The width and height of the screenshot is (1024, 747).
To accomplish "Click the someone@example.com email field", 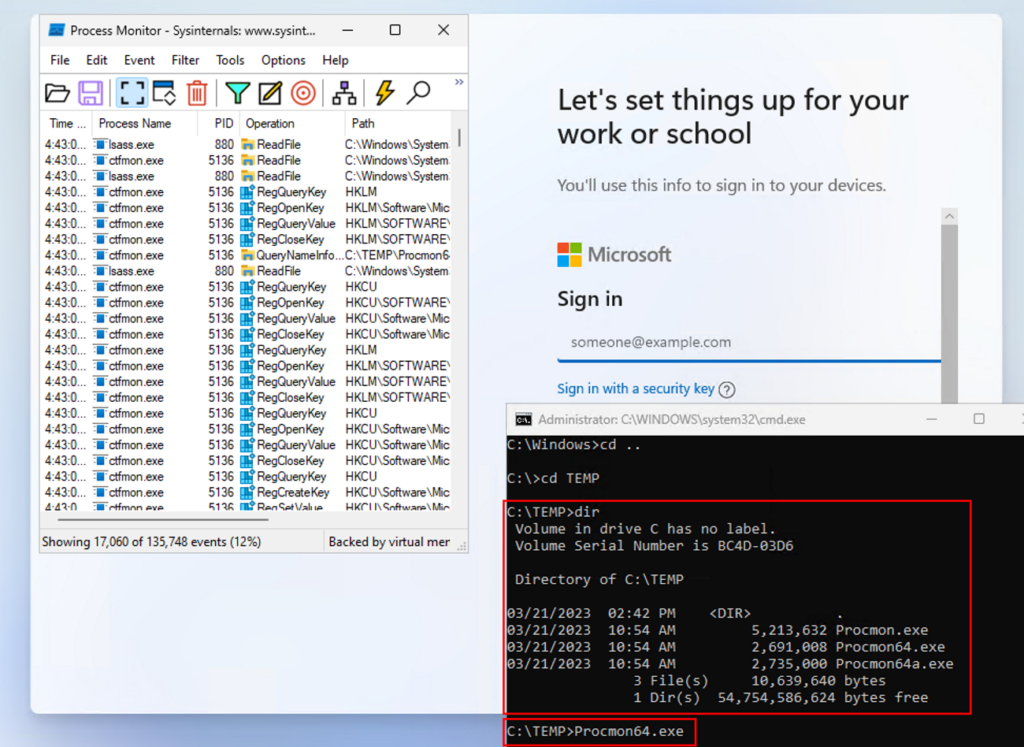I will [x=748, y=342].
